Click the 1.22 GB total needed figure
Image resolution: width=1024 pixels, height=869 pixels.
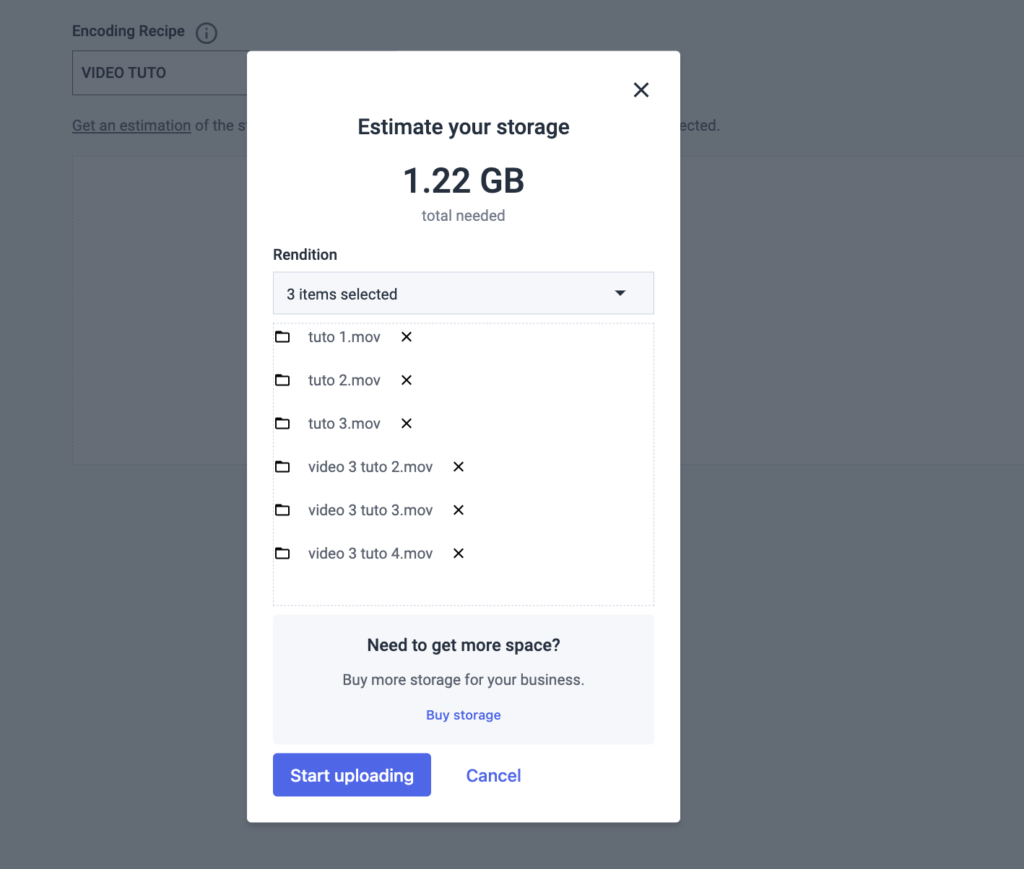click(463, 181)
